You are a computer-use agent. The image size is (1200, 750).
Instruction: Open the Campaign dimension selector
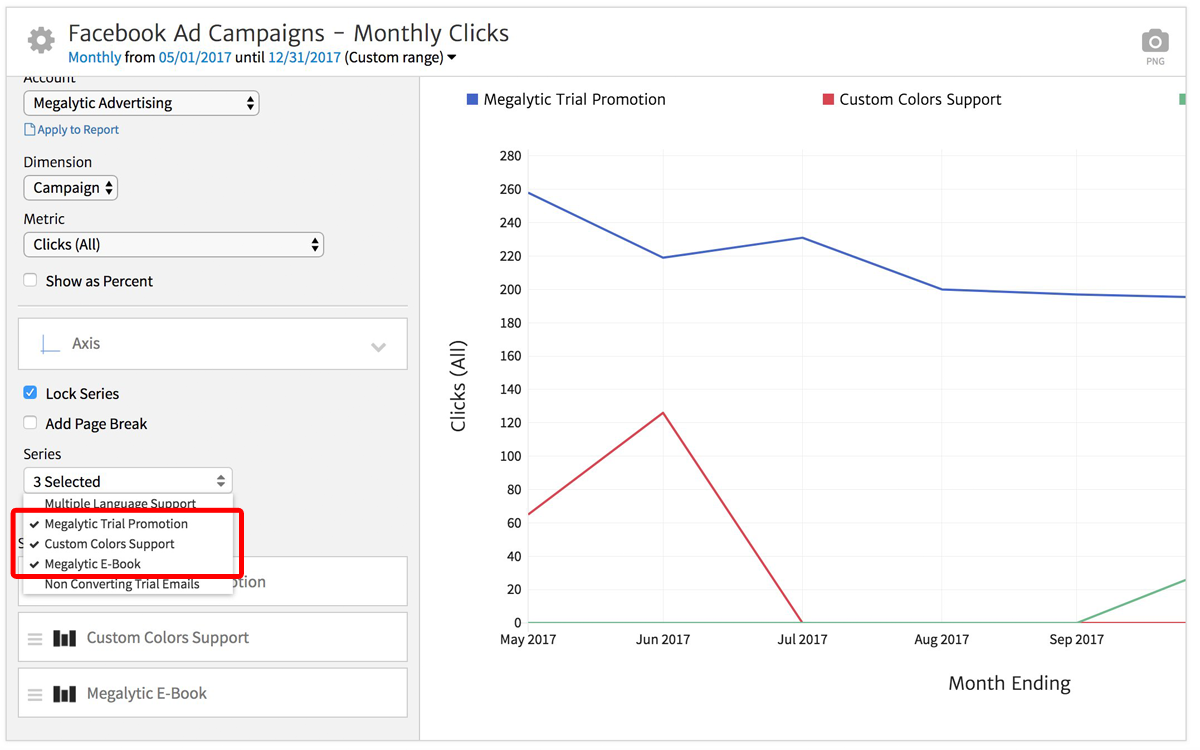click(70, 188)
